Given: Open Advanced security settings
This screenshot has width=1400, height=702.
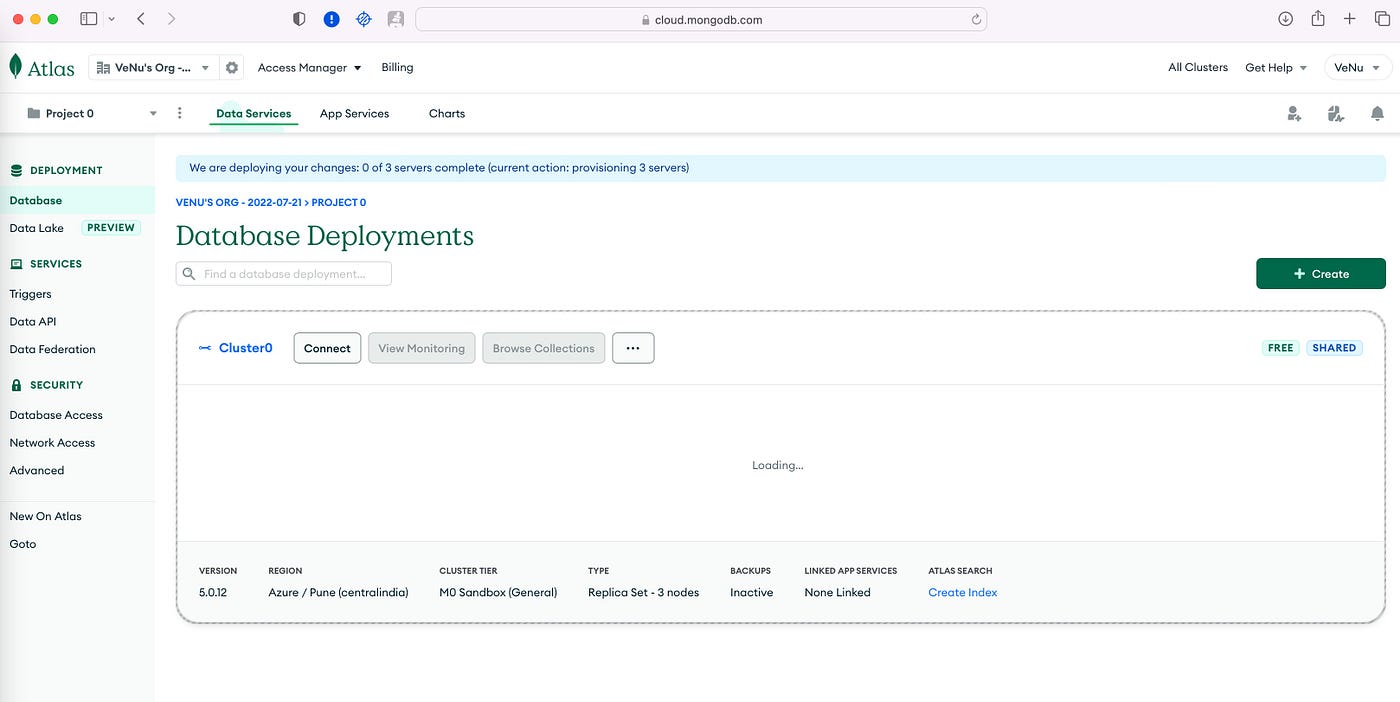Looking at the screenshot, I should 37,471.
